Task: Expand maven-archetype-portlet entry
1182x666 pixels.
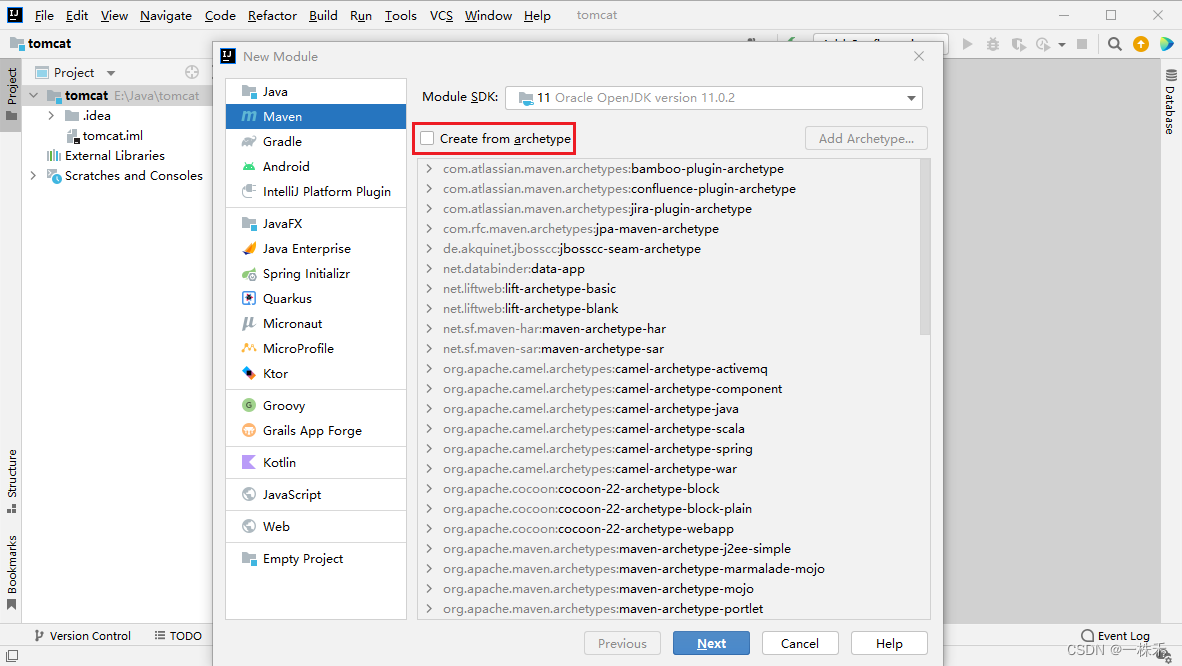Action: coord(429,609)
